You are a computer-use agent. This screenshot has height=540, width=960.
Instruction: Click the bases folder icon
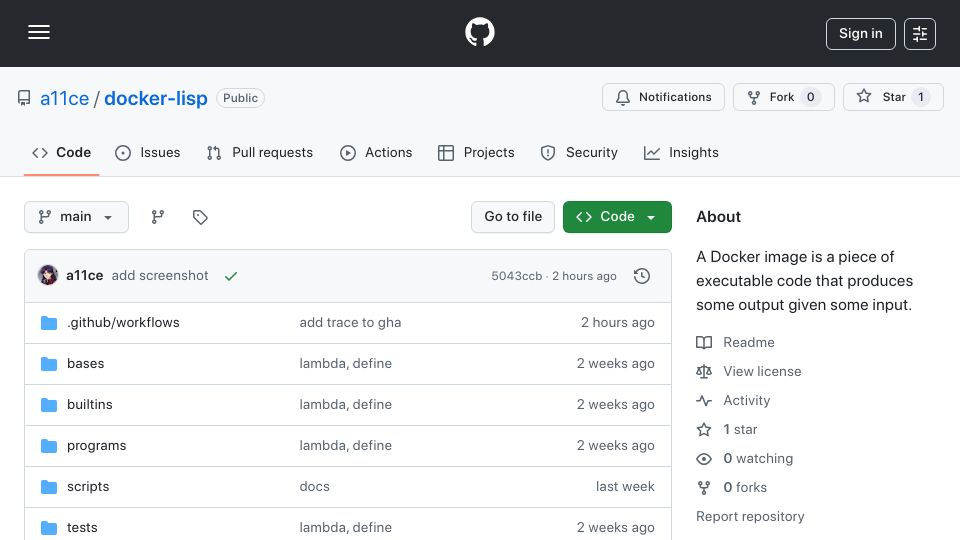tap(49, 364)
